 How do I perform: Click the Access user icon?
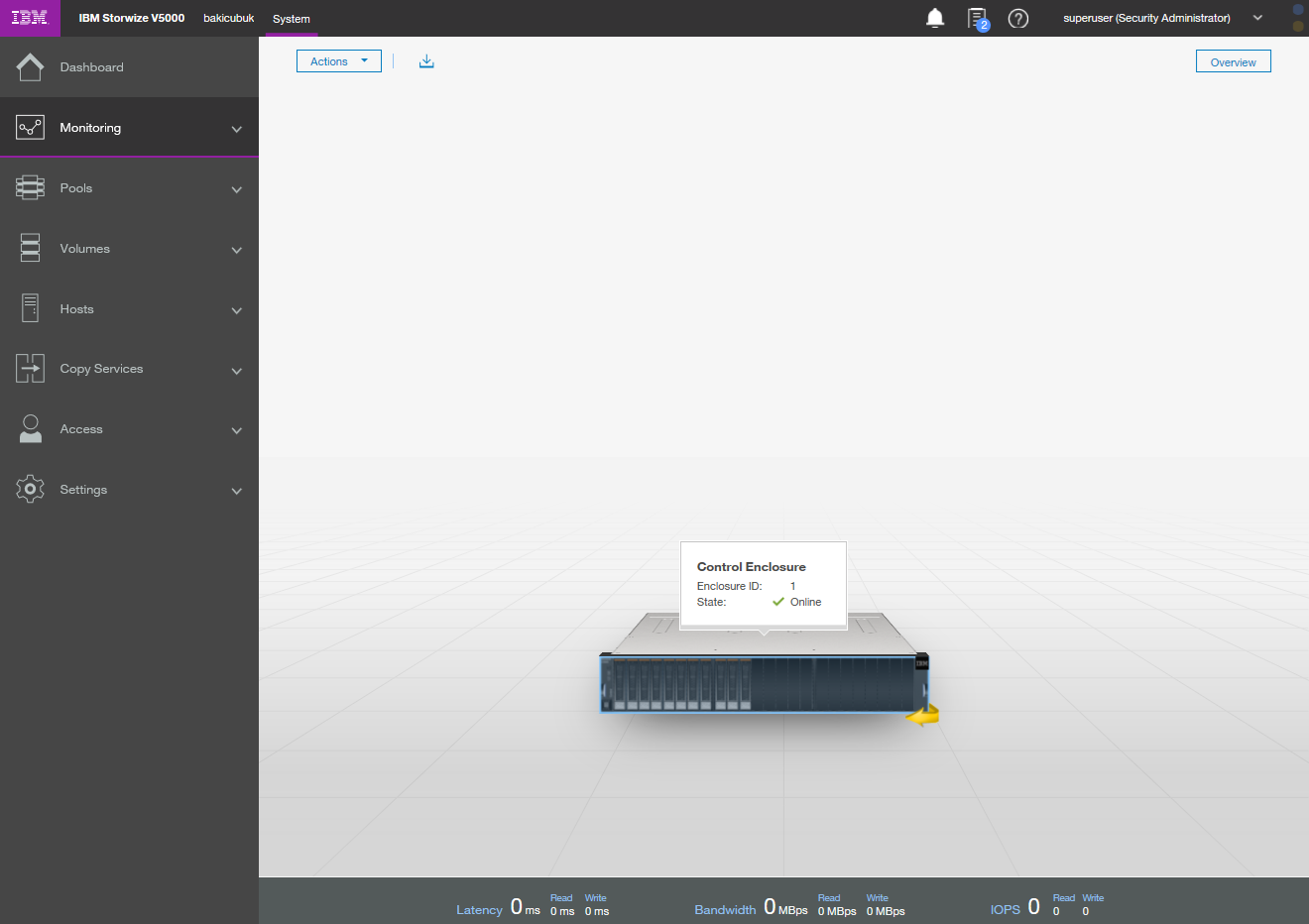click(x=30, y=429)
